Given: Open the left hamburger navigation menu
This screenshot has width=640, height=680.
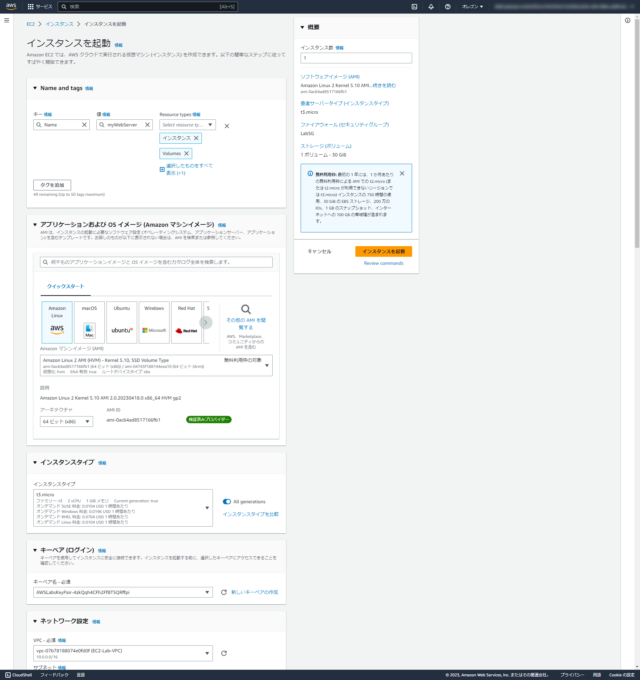Looking at the screenshot, I should [7, 20].
